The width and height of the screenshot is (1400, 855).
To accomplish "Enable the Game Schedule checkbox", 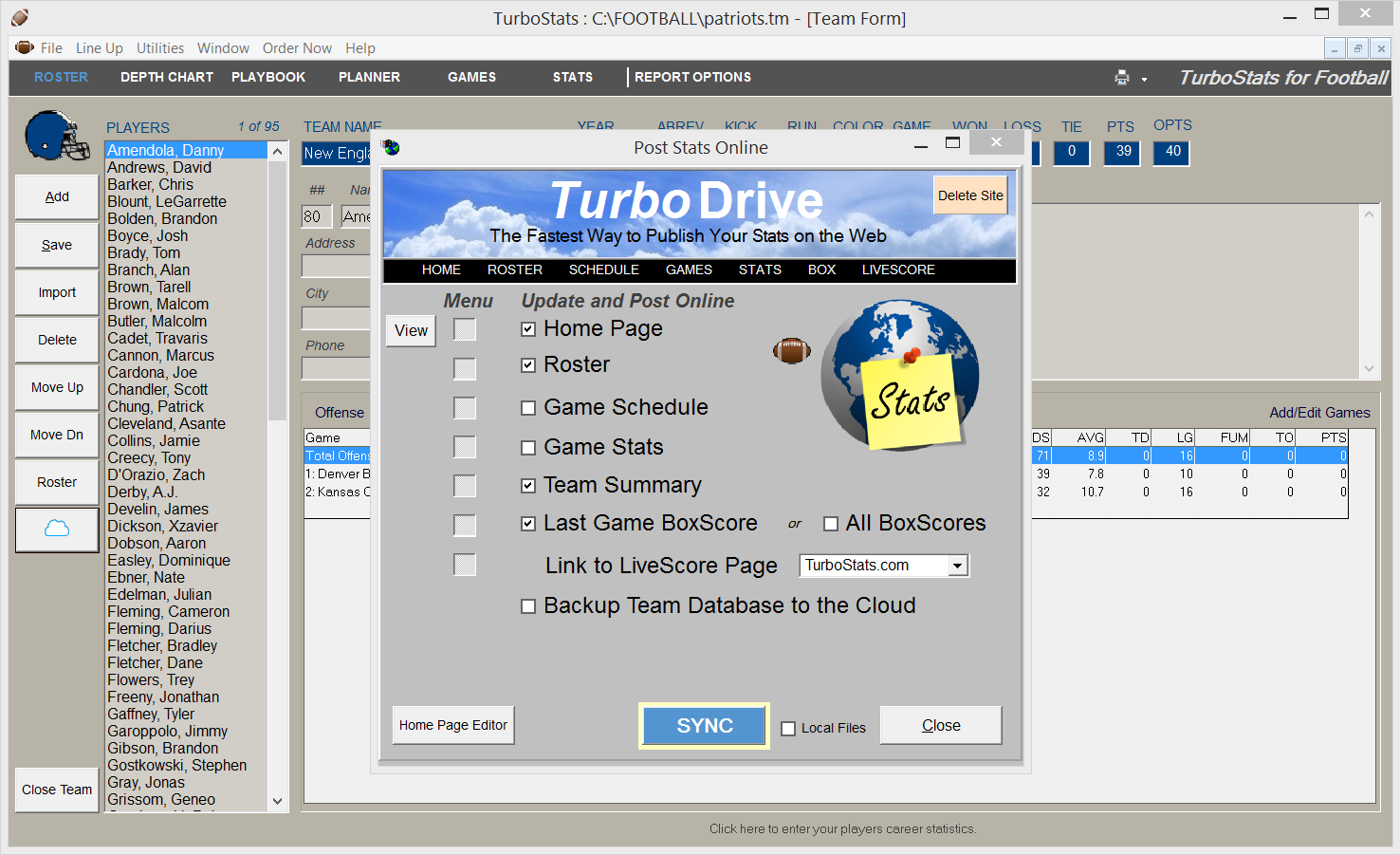I will click(x=528, y=408).
